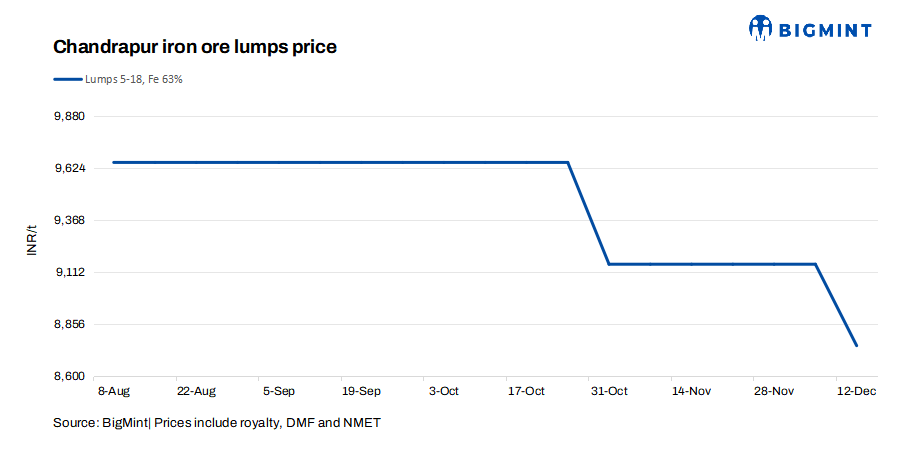
Task: Click the line's final lowest data point
Action: [x=857, y=346]
